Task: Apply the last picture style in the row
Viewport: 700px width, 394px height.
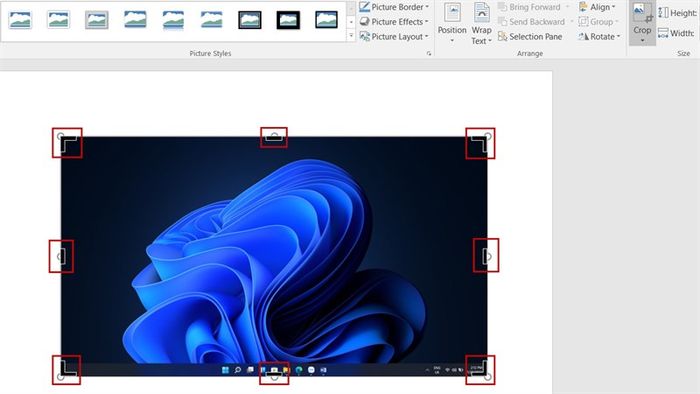Action: point(326,20)
